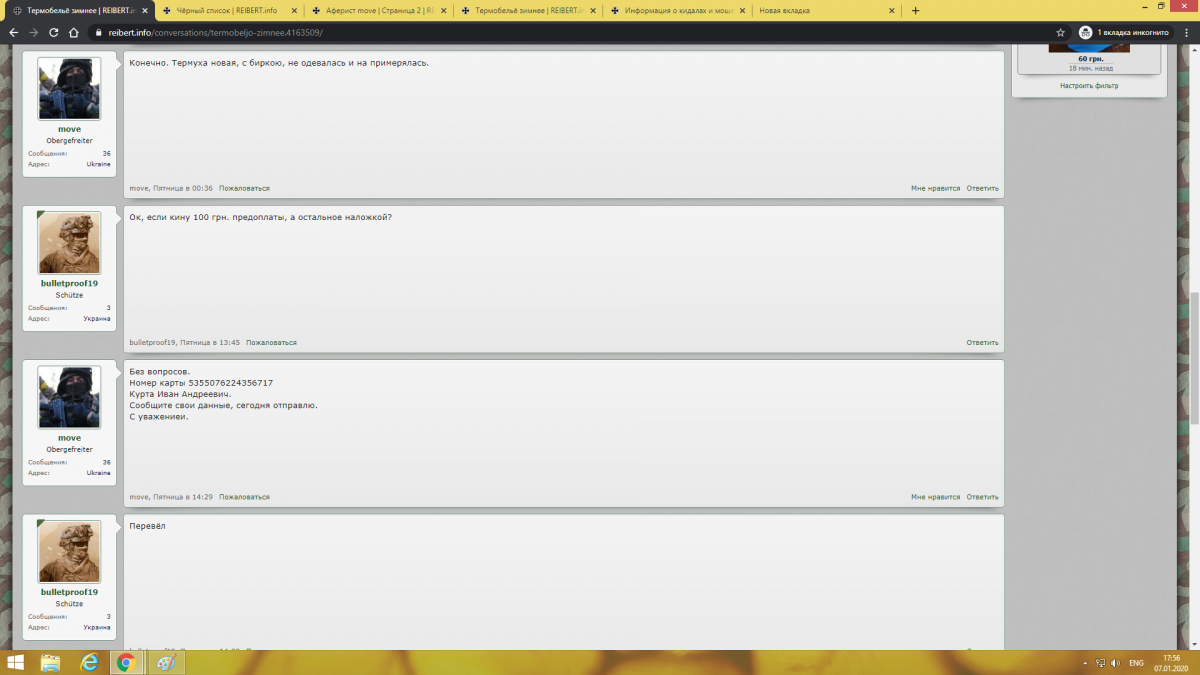Like the 14:29 post with Мне нравится
Image resolution: width=1200 pixels, height=675 pixels.
click(x=935, y=496)
